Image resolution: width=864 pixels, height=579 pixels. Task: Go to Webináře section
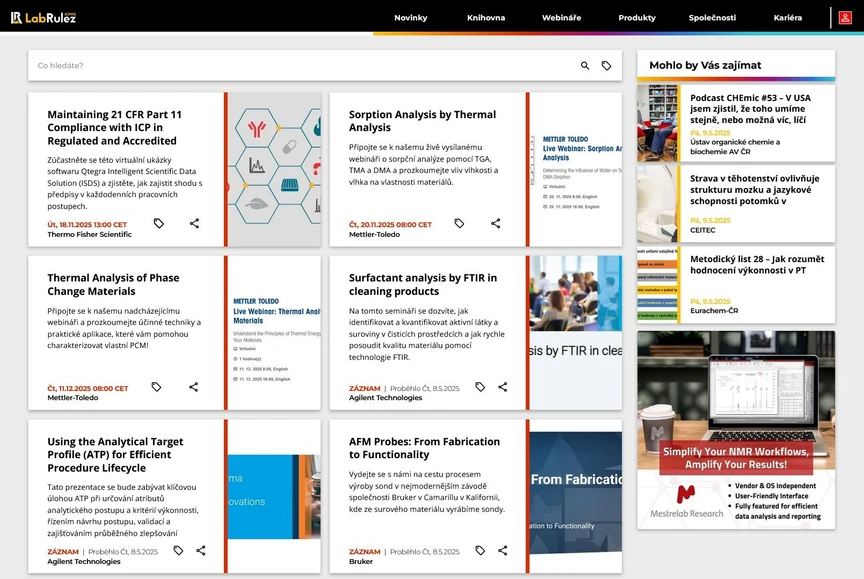coord(561,18)
